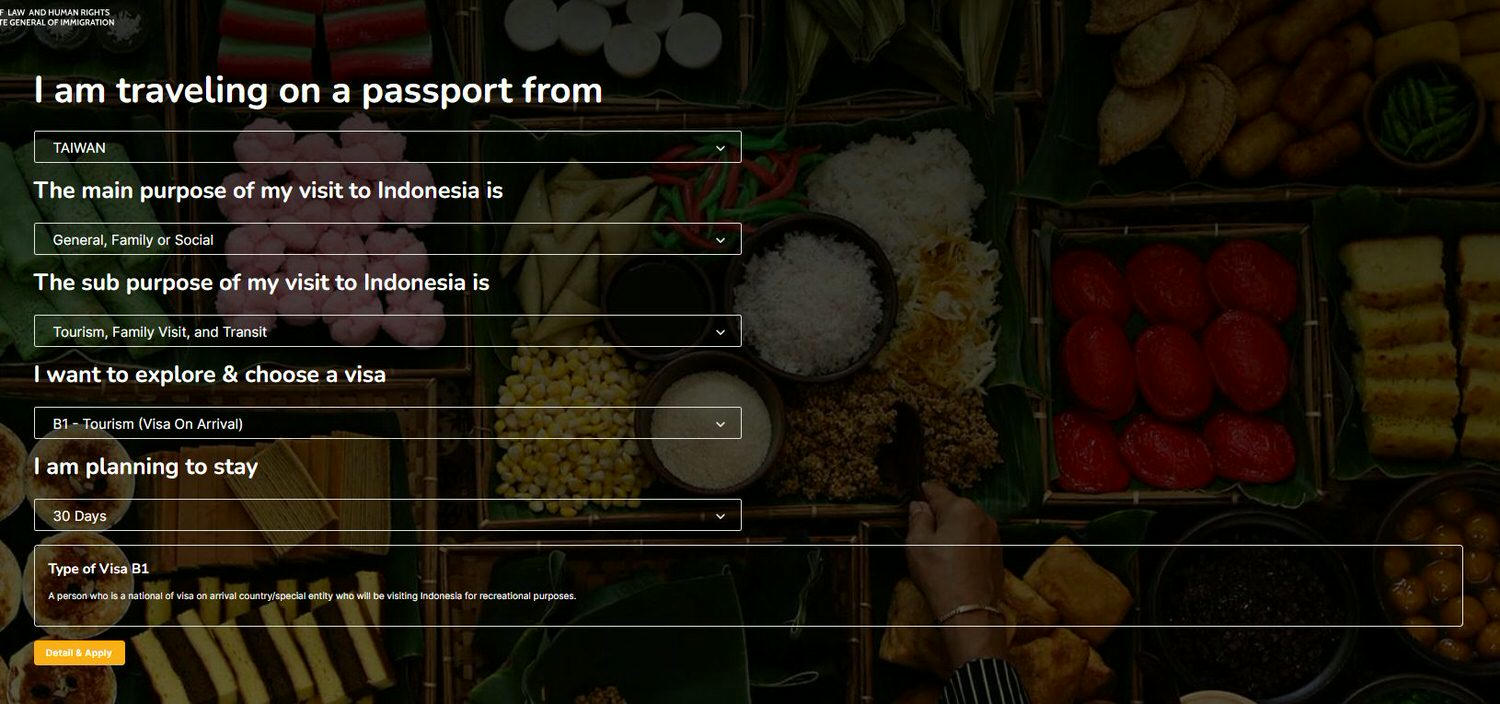Click the 'sub purpose of my visit' label
The image size is (1500, 704).
pos(261,282)
